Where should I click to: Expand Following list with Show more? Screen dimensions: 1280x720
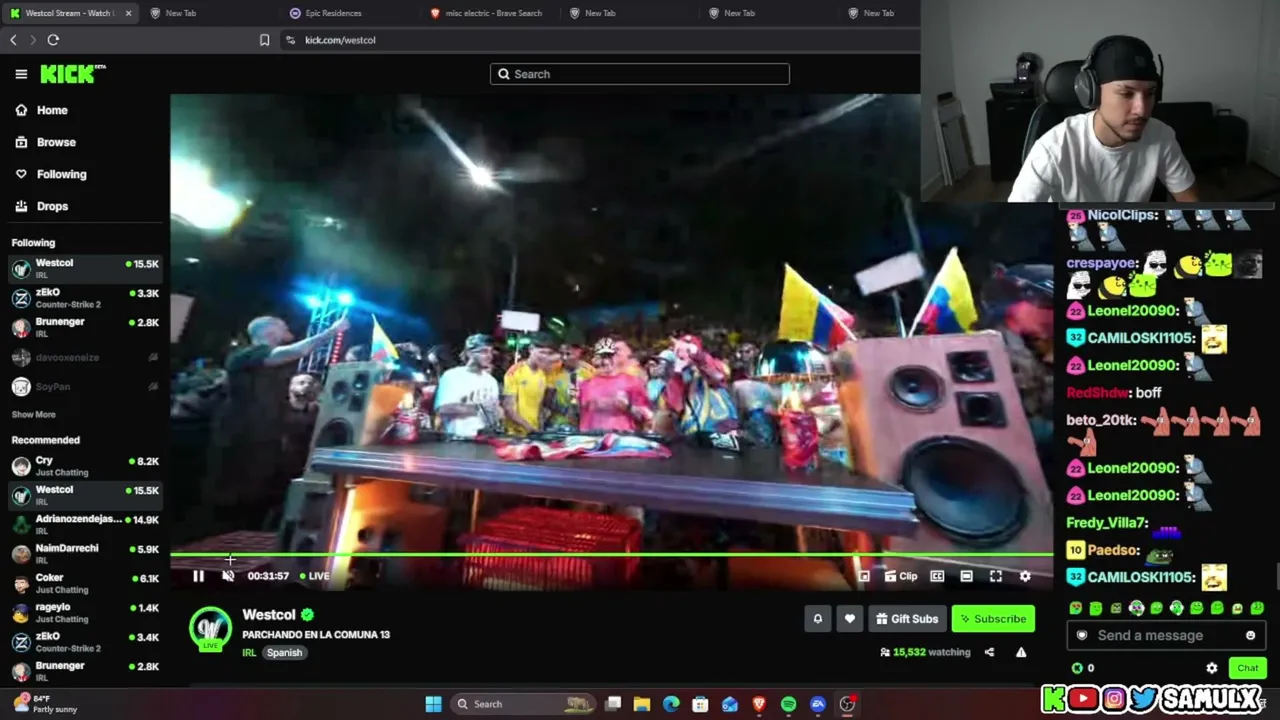point(33,414)
